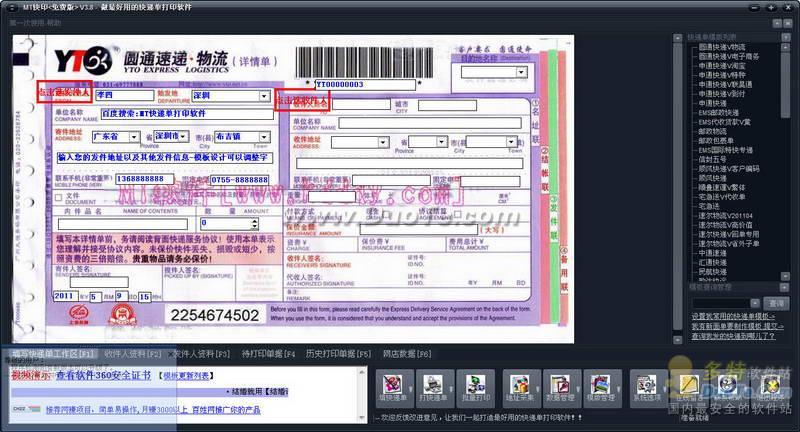Select 申通快递V淘宝 template

coord(721,66)
